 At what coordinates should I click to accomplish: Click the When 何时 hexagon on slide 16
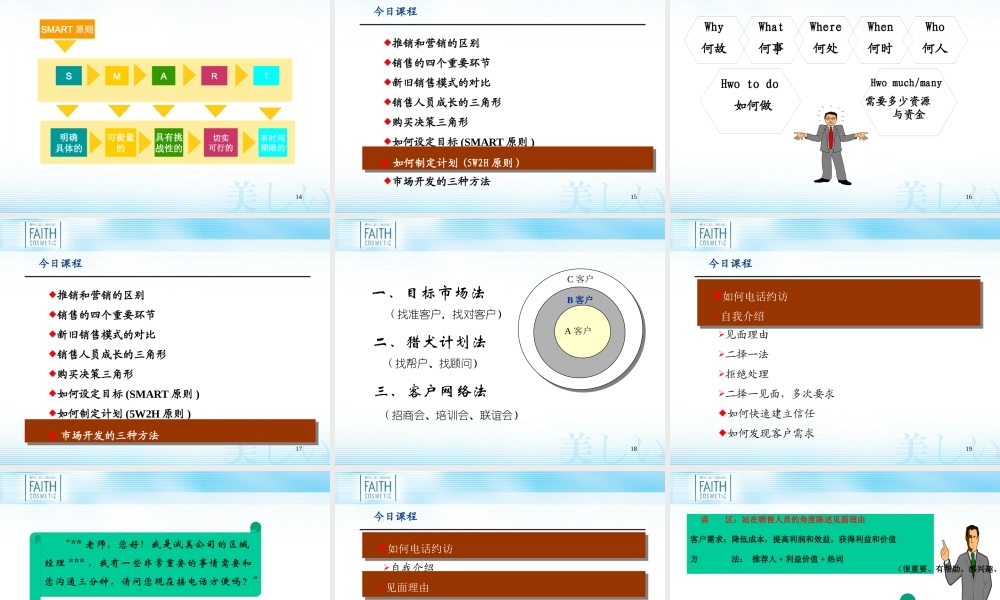point(880,38)
